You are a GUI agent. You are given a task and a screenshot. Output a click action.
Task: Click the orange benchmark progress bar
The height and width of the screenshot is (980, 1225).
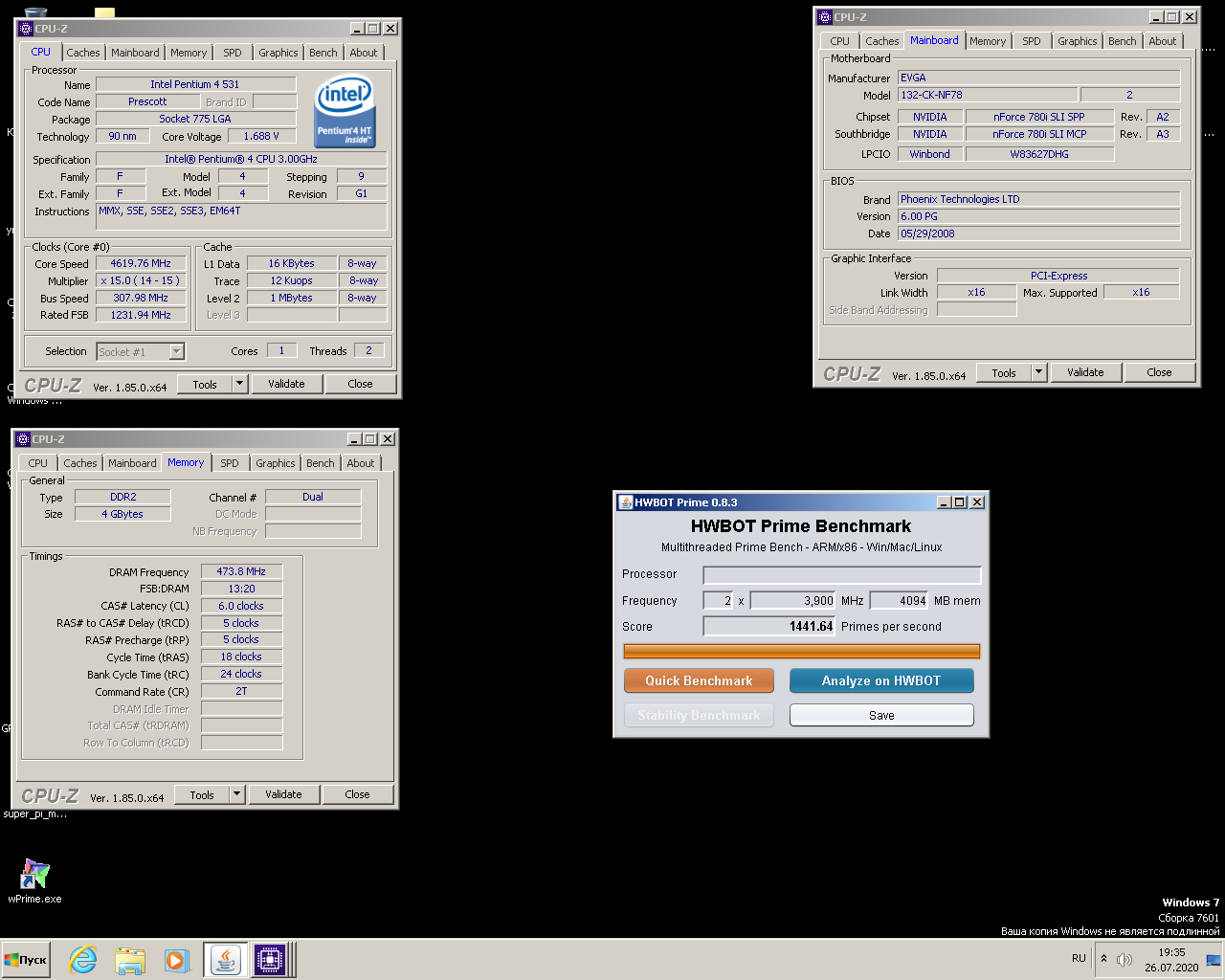point(802,651)
